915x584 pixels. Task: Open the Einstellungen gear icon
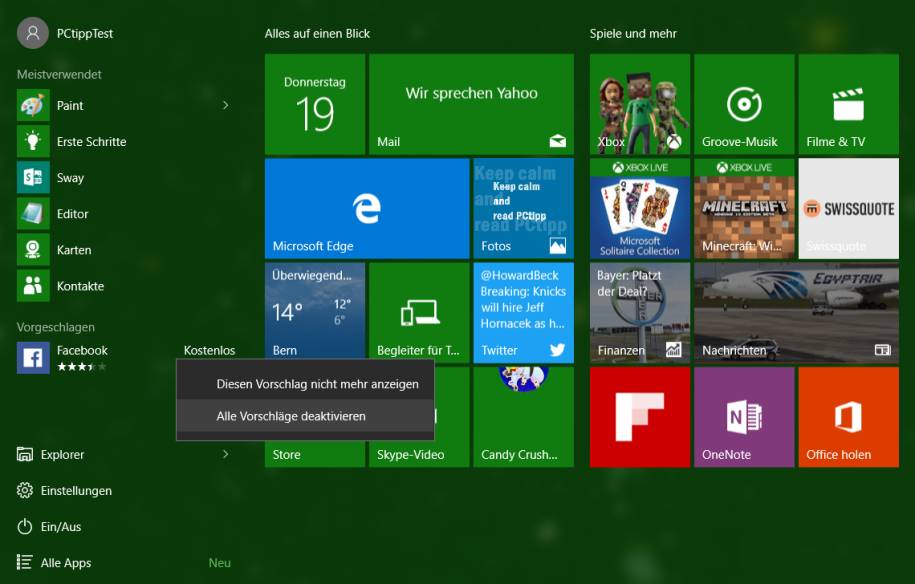[x=25, y=491]
